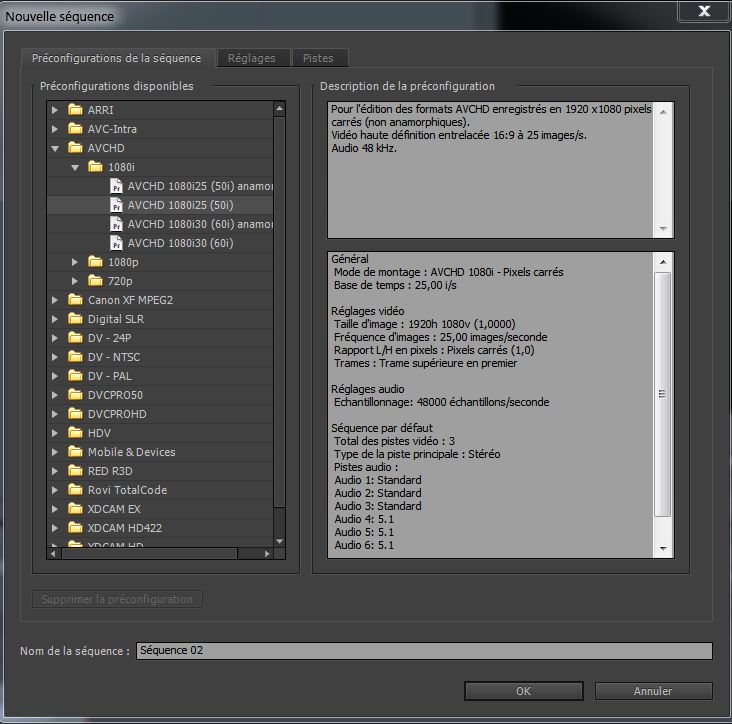Switch to the Pistes tab
This screenshot has width=732, height=724.
318,58
